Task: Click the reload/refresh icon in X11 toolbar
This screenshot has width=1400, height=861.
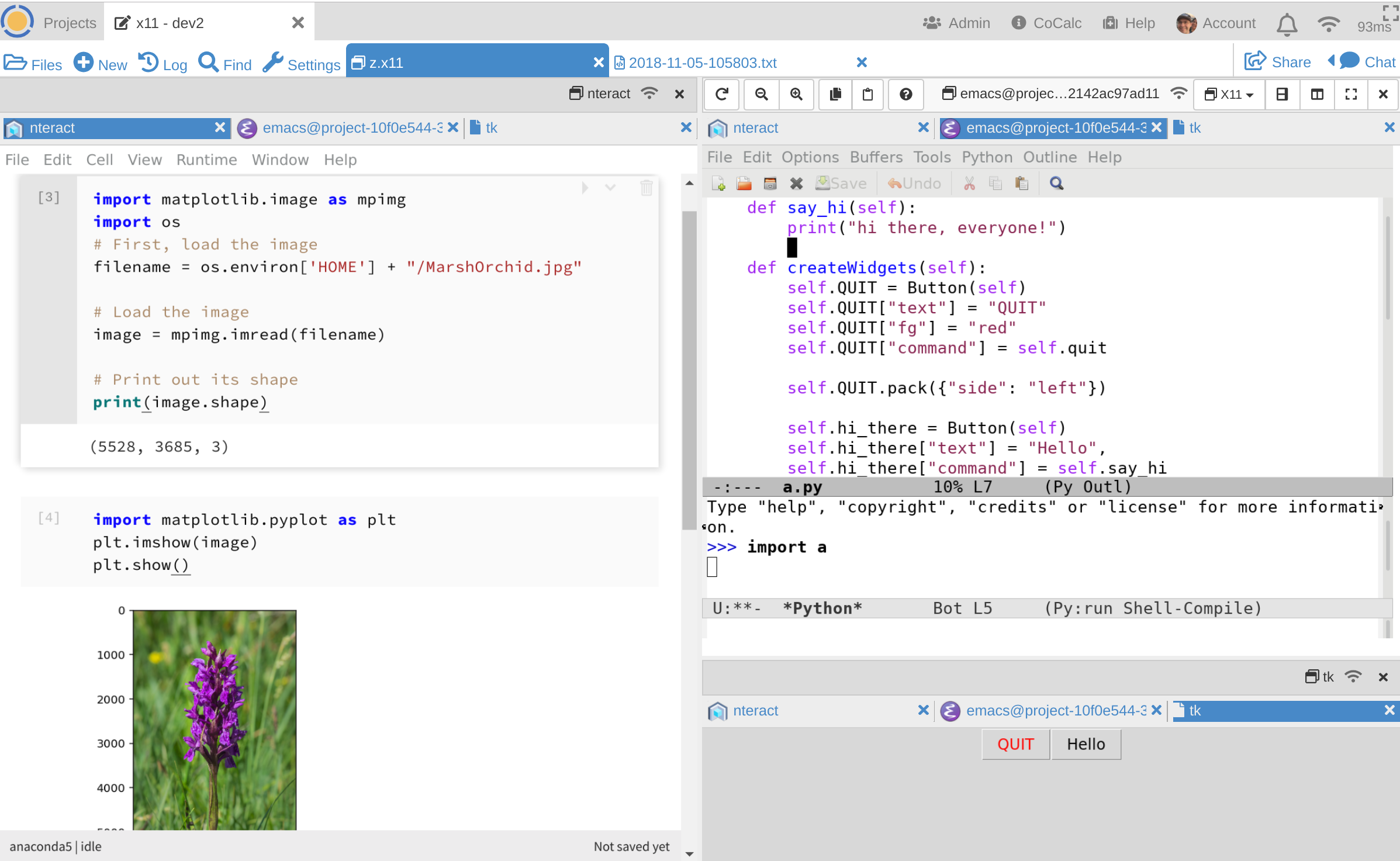Action: click(722, 94)
